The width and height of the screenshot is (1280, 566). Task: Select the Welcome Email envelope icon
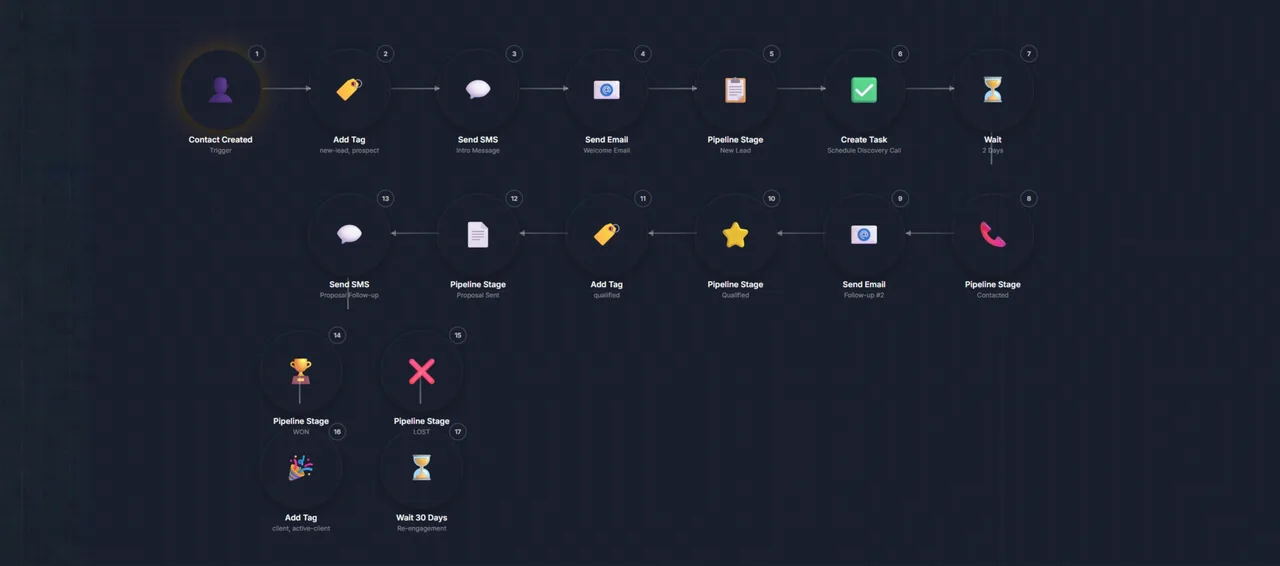(606, 90)
